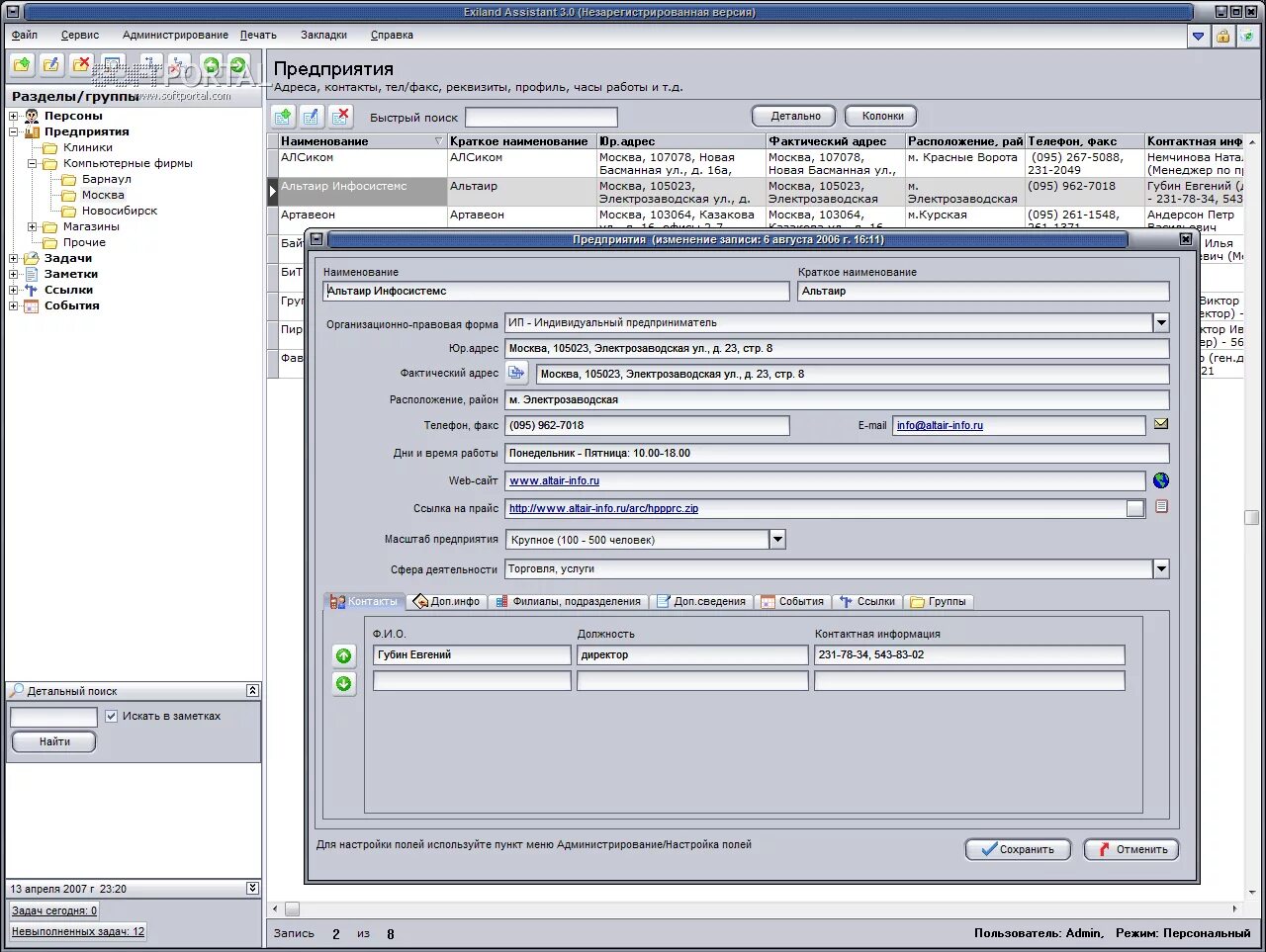
Task: Open the Организационно-правовая форма dropdown
Action: [x=1161, y=322]
